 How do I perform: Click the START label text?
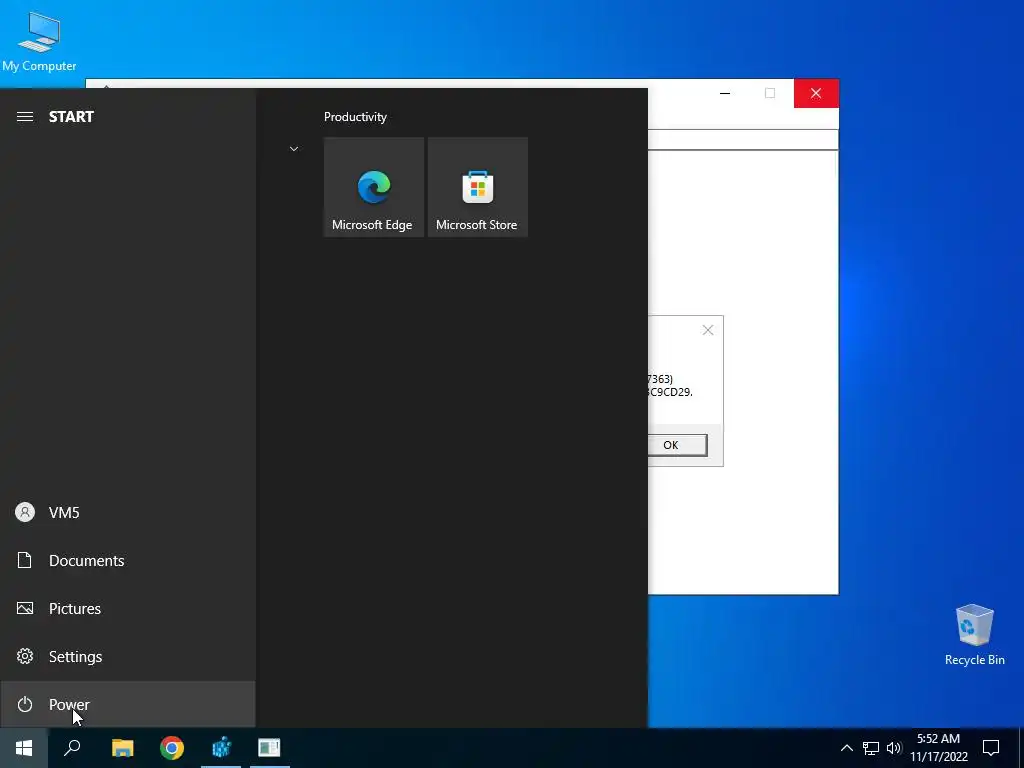pyautogui.click(x=71, y=117)
